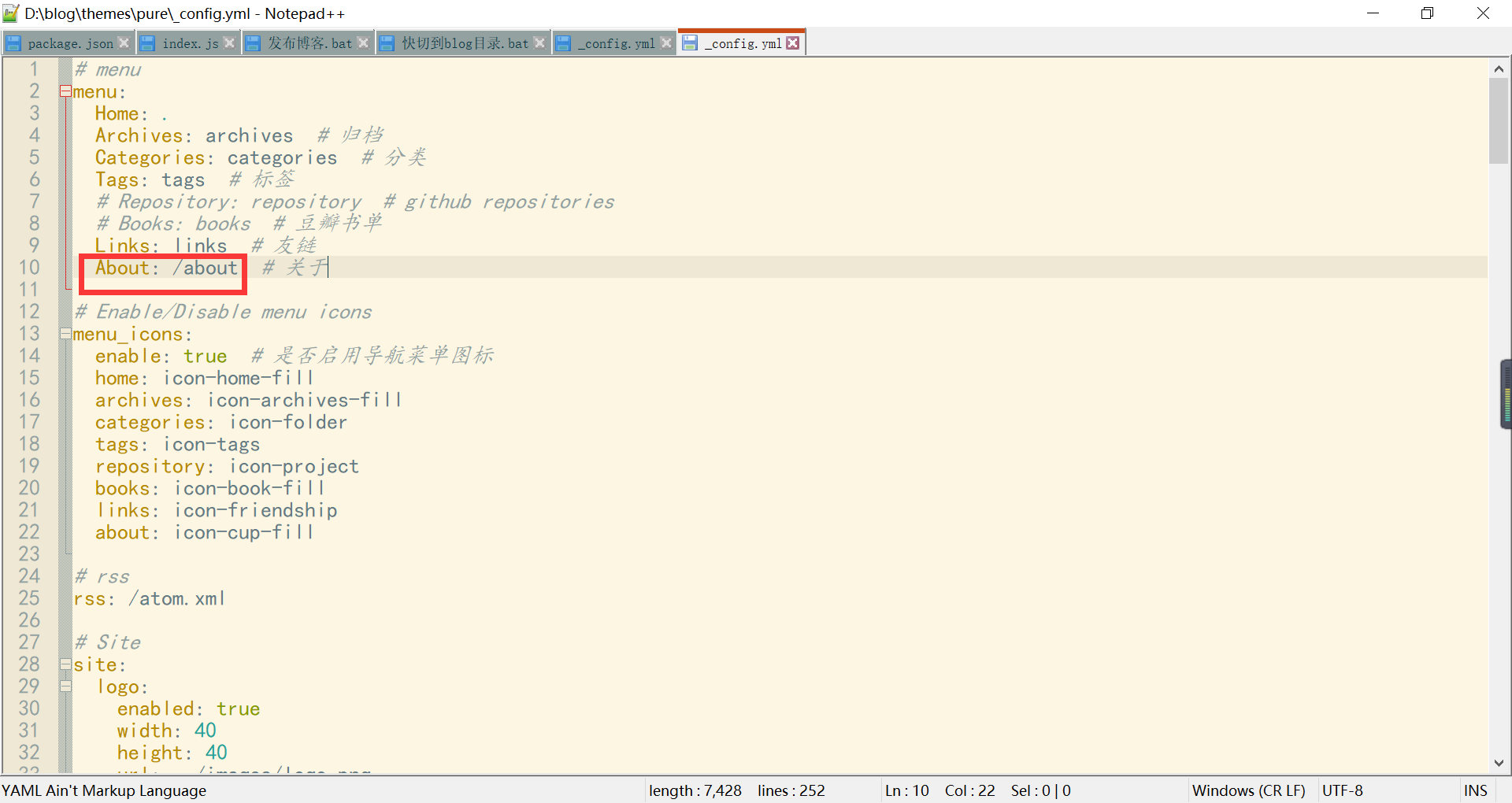Click the length : 7,428 status entry
This screenshot has height=803, width=1512.
(x=695, y=790)
